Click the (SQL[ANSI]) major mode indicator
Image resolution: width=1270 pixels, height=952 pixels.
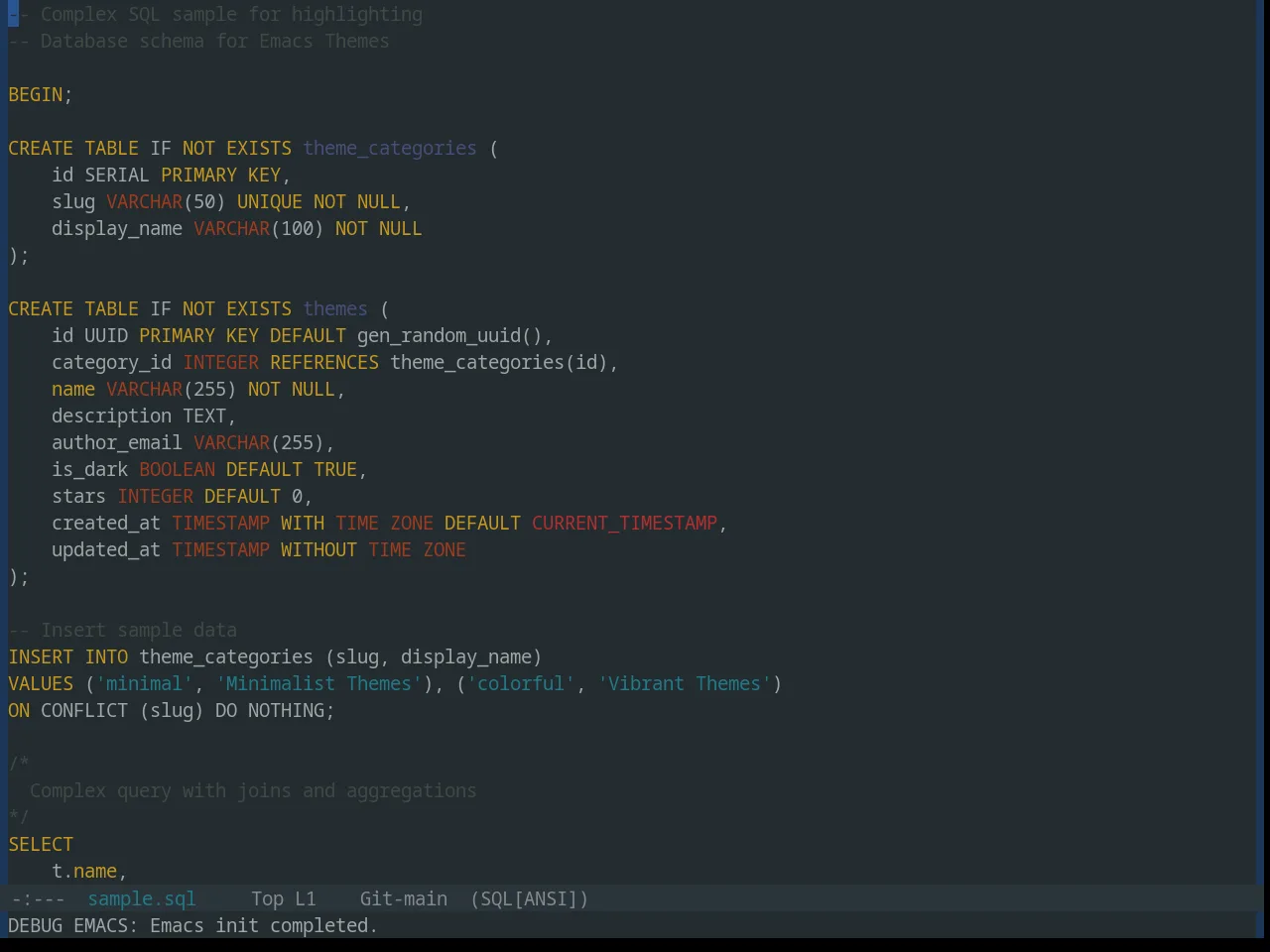[x=529, y=898]
